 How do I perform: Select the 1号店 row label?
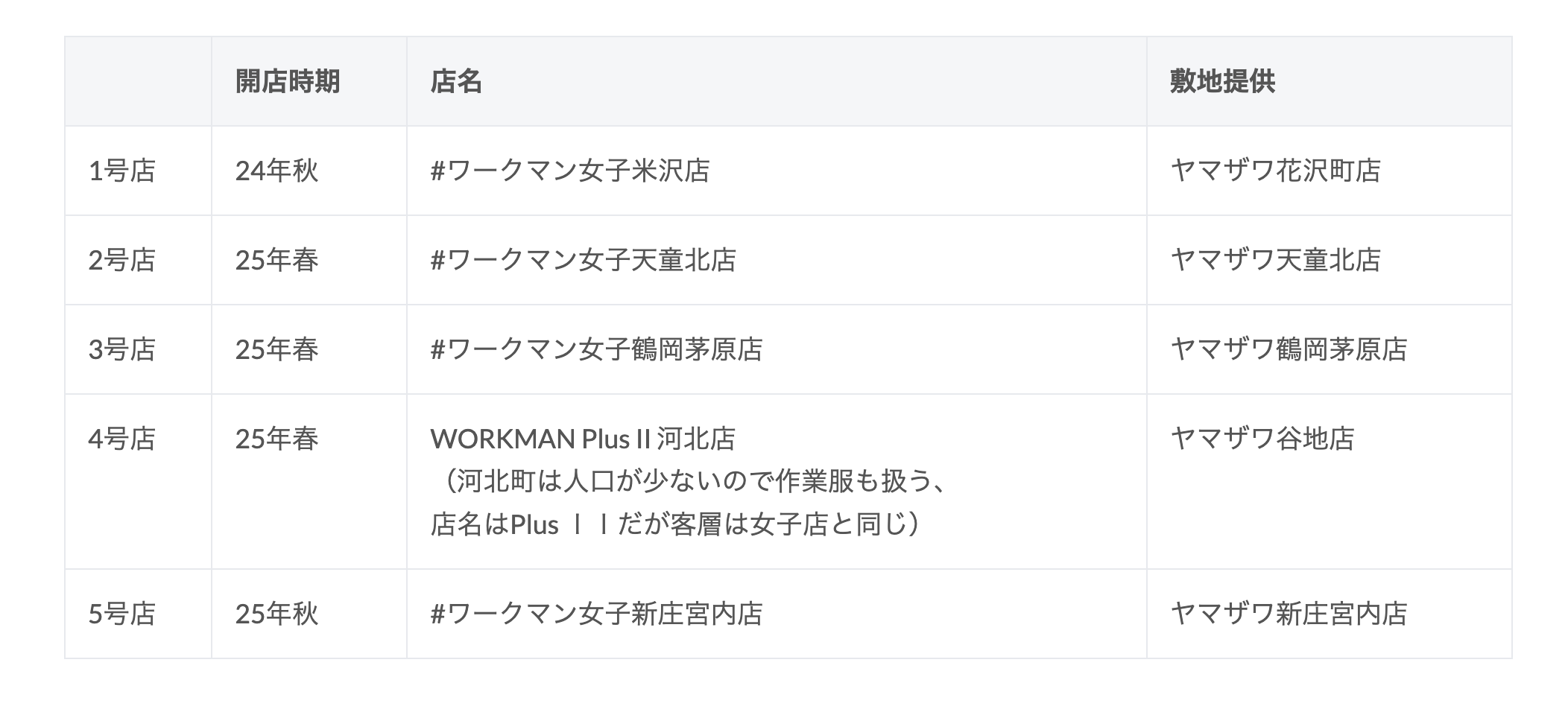(x=122, y=171)
